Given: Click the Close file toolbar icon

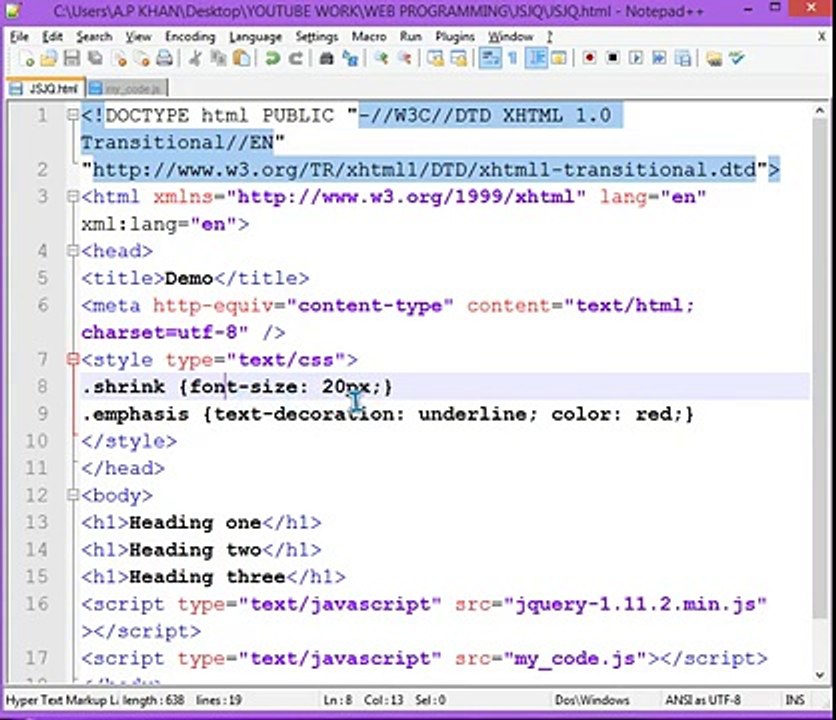Looking at the screenshot, I should click(120, 58).
